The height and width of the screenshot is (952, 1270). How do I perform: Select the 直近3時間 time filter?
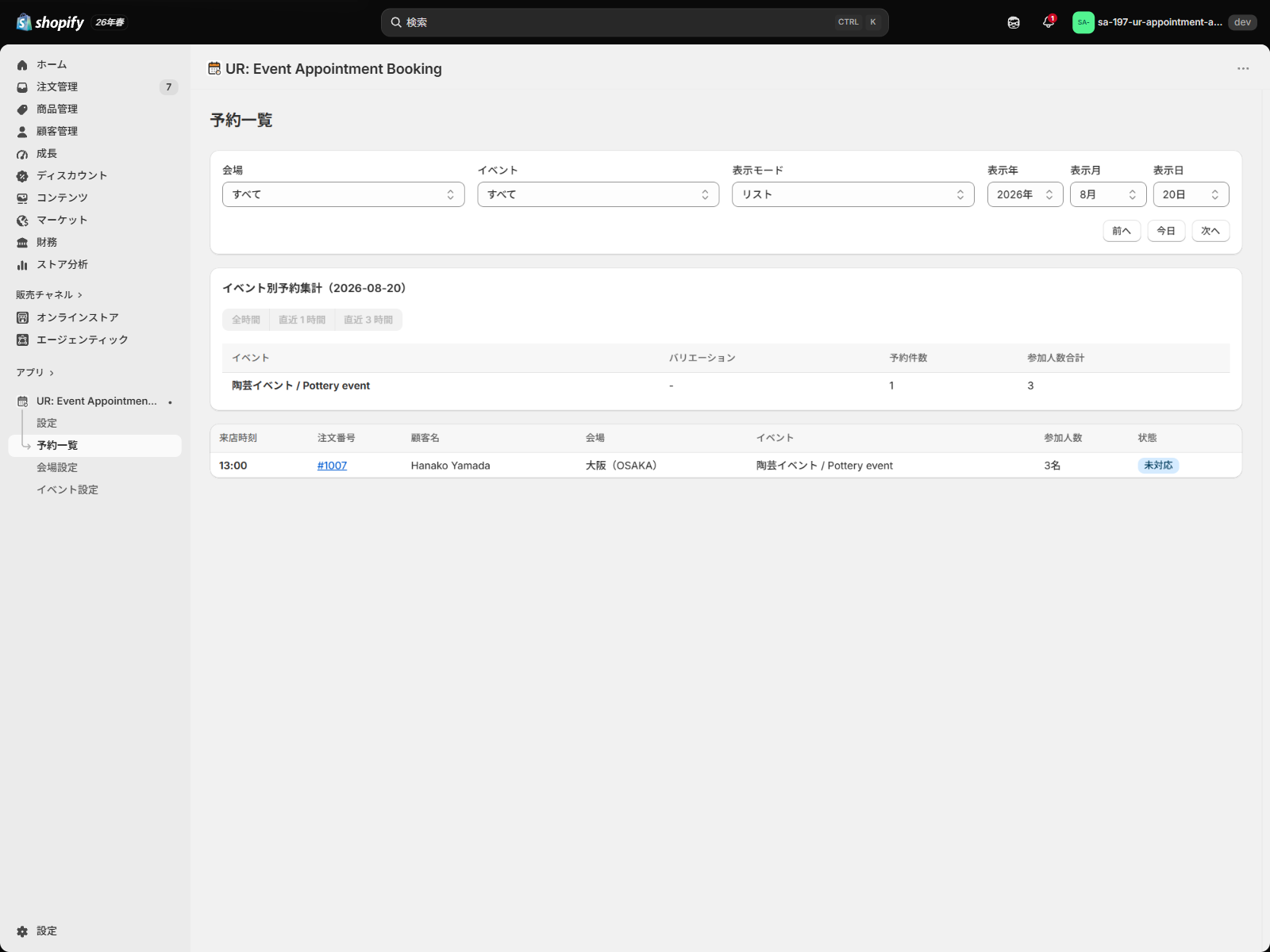tap(368, 320)
